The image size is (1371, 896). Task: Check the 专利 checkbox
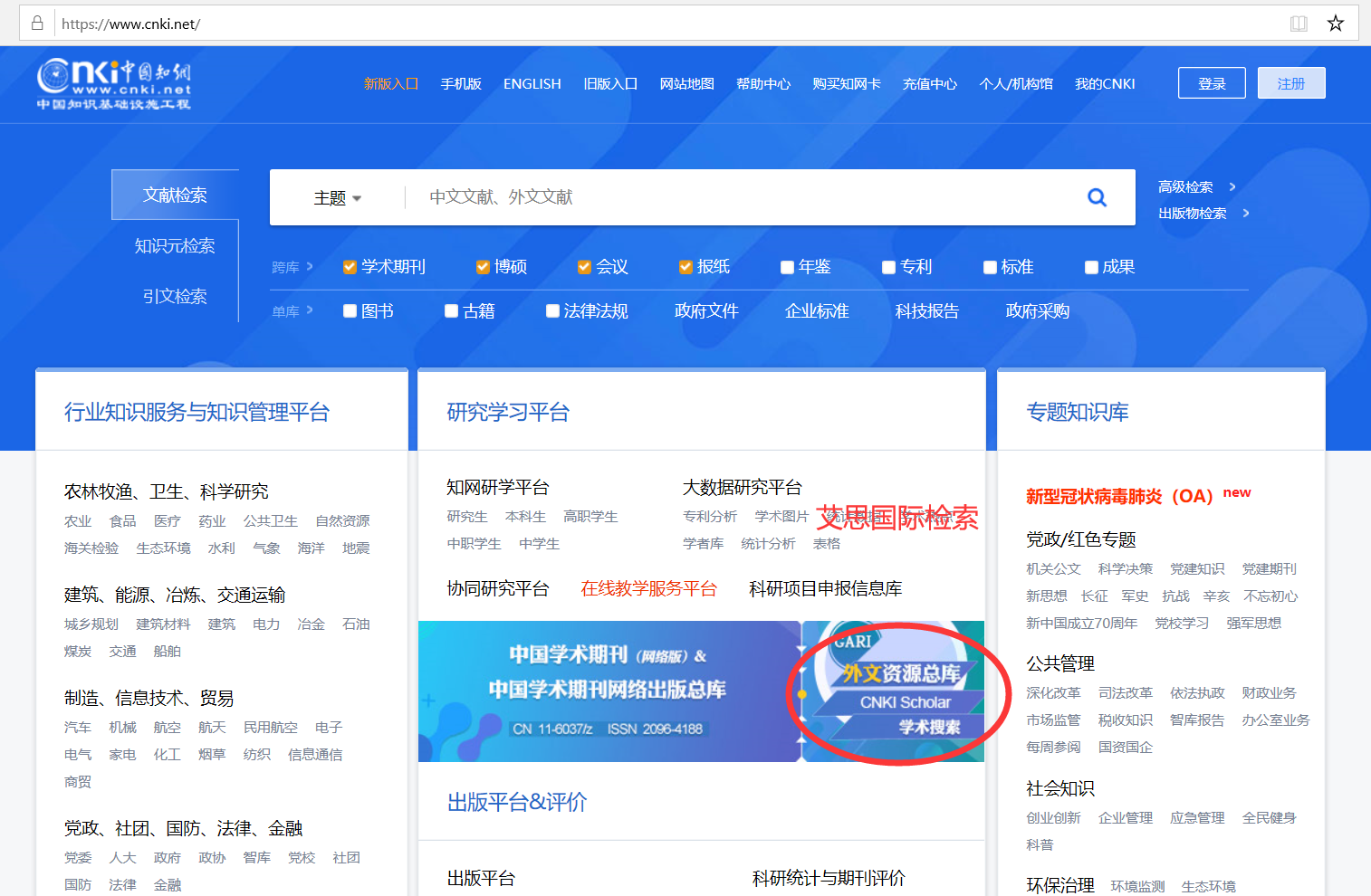888,267
